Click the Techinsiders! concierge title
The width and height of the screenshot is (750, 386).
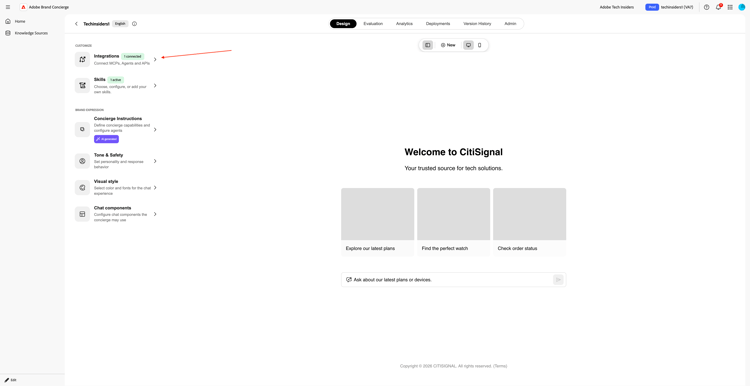point(97,23)
